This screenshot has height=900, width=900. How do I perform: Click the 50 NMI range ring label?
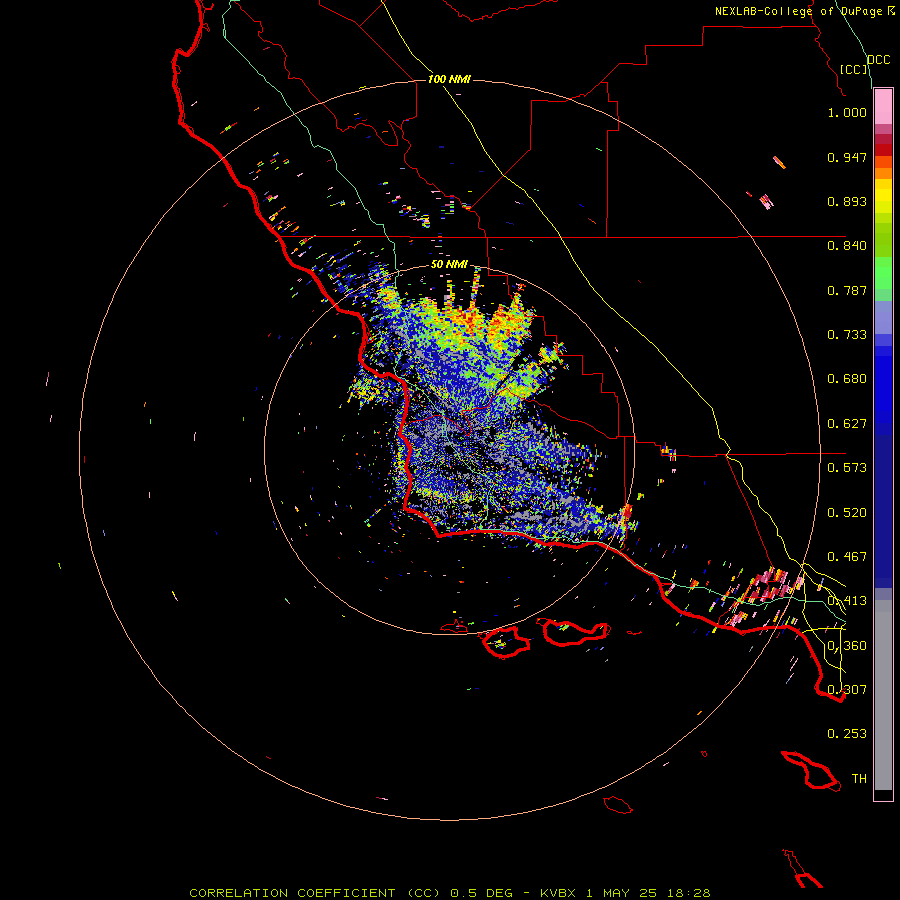pos(449,264)
